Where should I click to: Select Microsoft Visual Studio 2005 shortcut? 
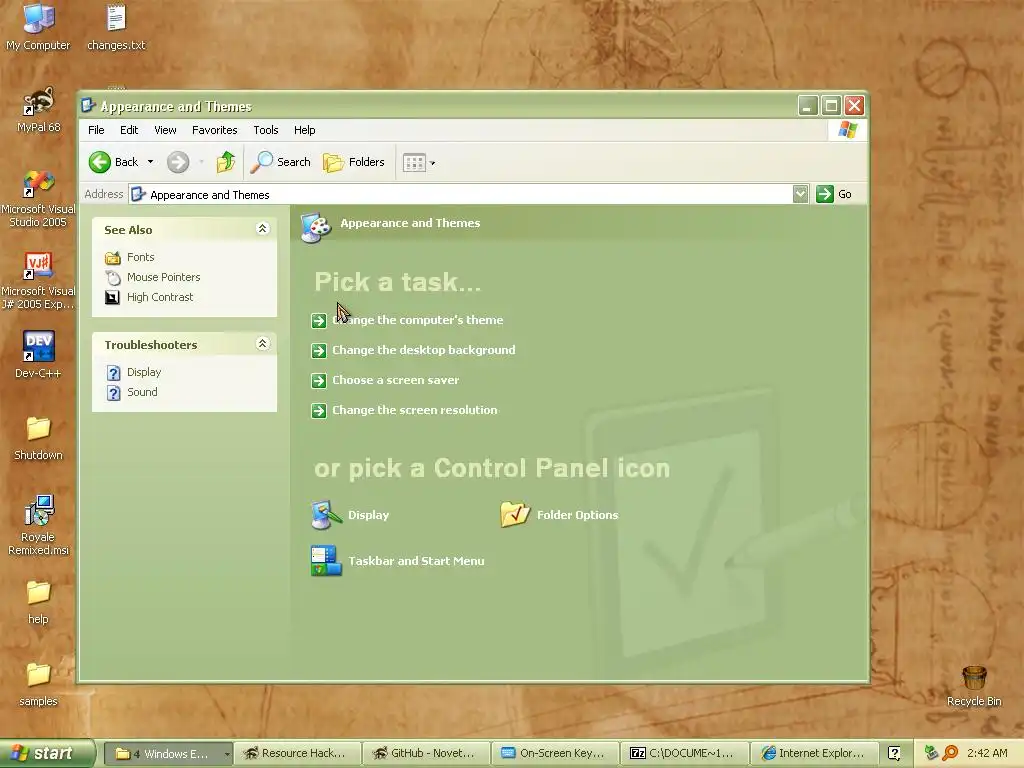click(38, 199)
